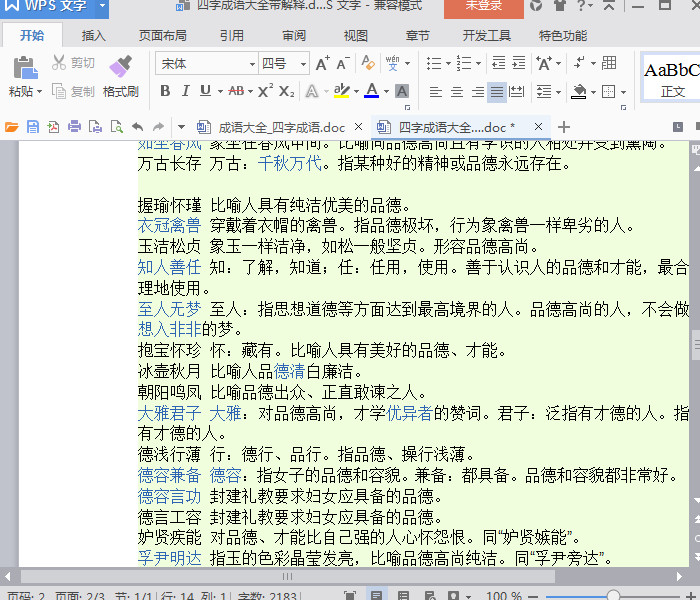Decrease font size with A- icon
This screenshot has width=700, height=600.
point(342,64)
